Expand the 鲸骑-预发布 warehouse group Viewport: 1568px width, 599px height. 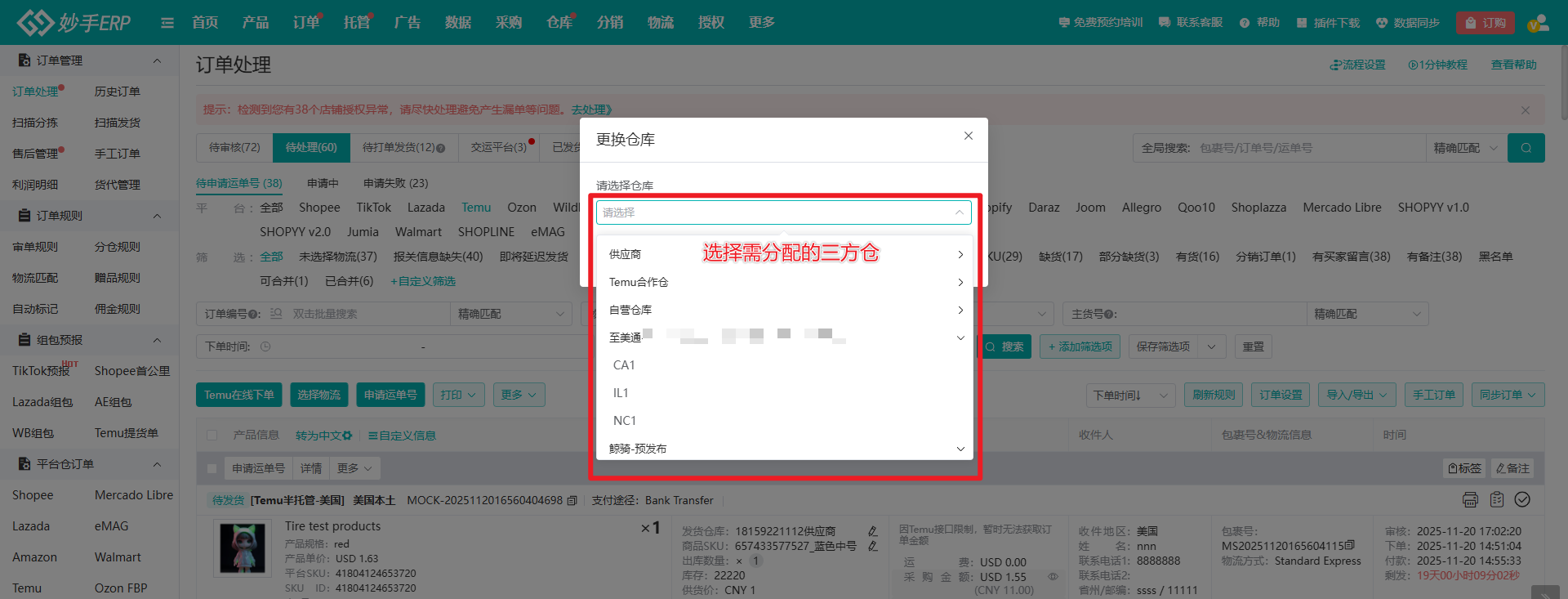[784, 449]
